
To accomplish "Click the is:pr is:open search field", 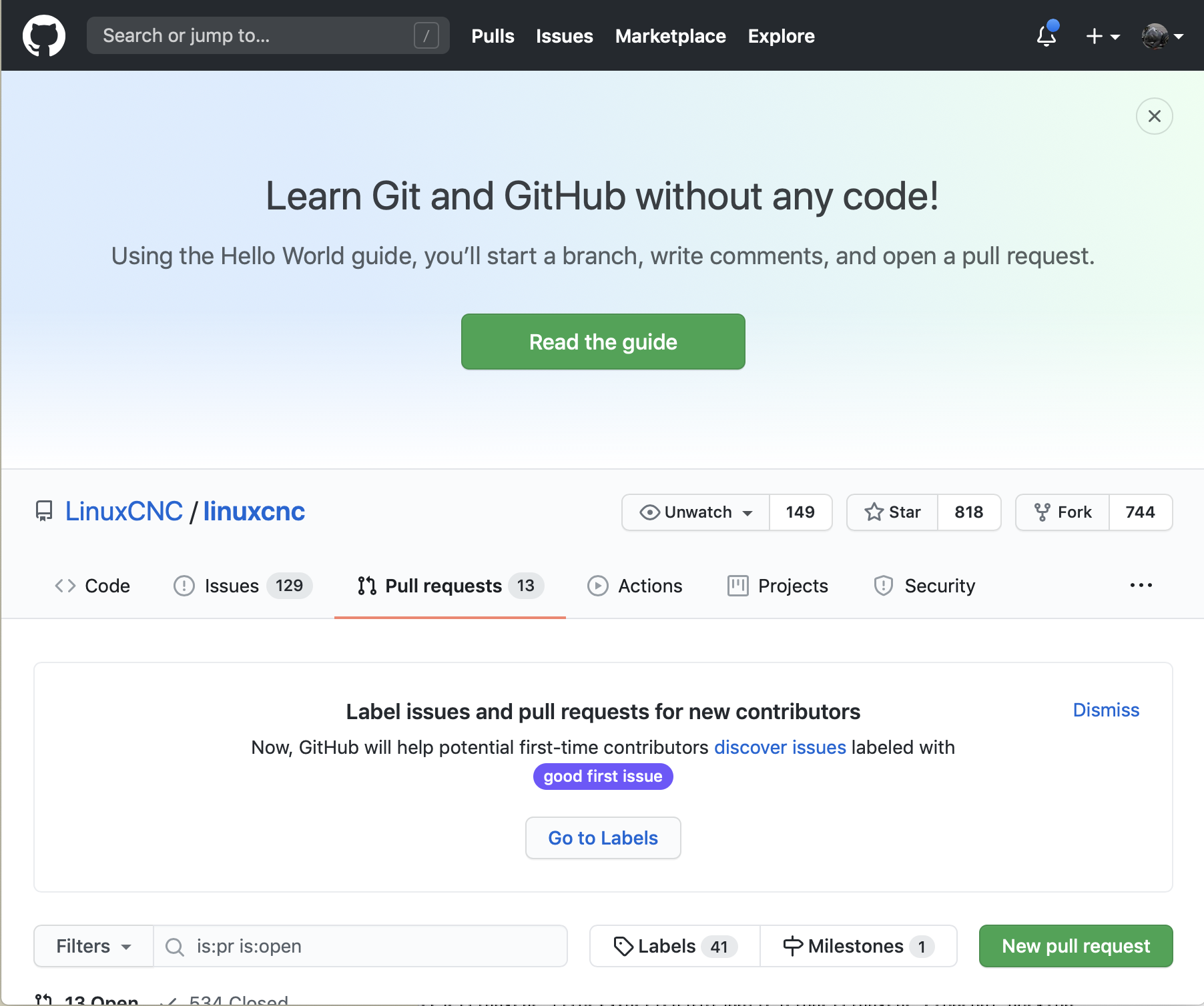I will (x=360, y=946).
